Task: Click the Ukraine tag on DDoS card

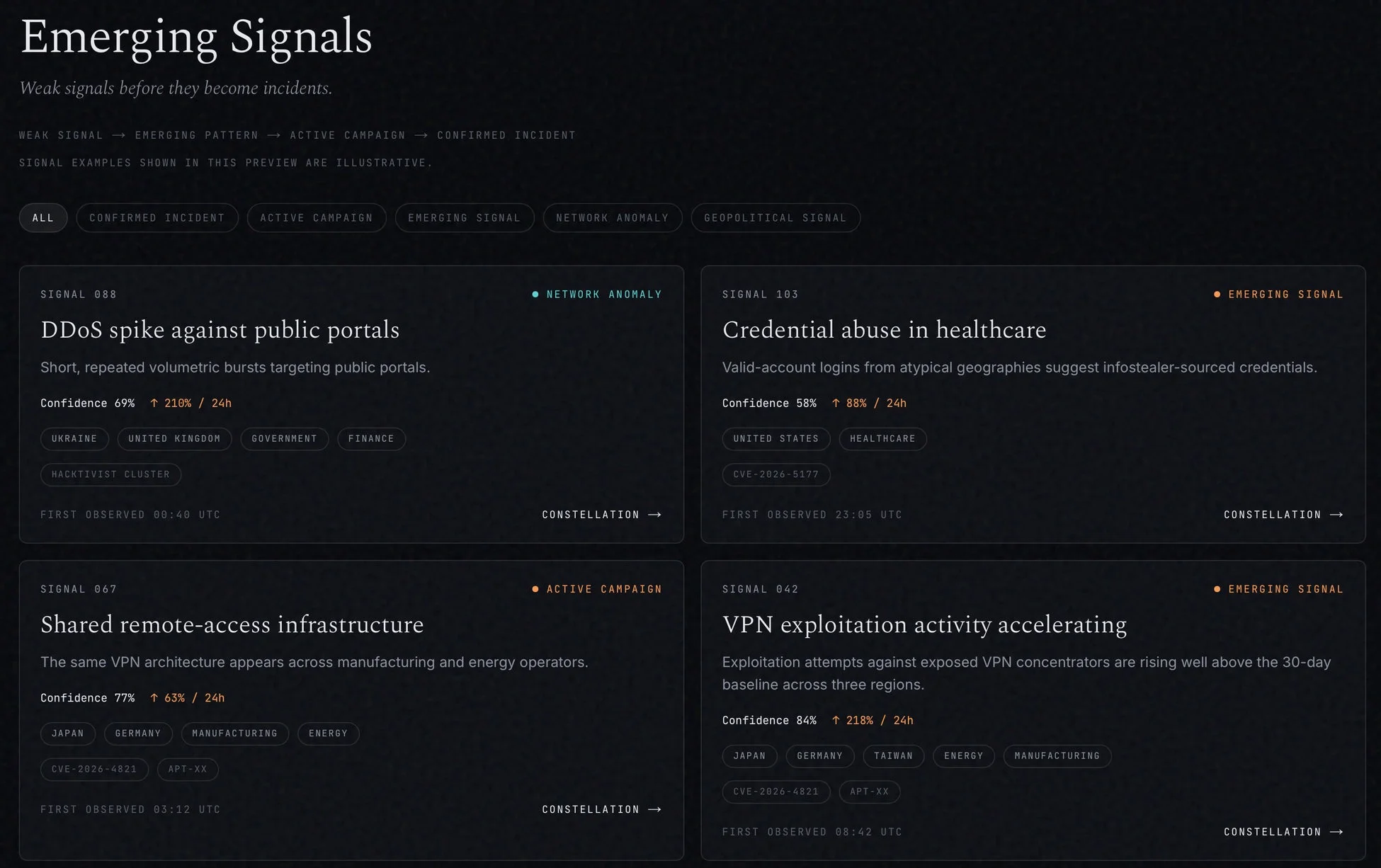Action: point(74,439)
